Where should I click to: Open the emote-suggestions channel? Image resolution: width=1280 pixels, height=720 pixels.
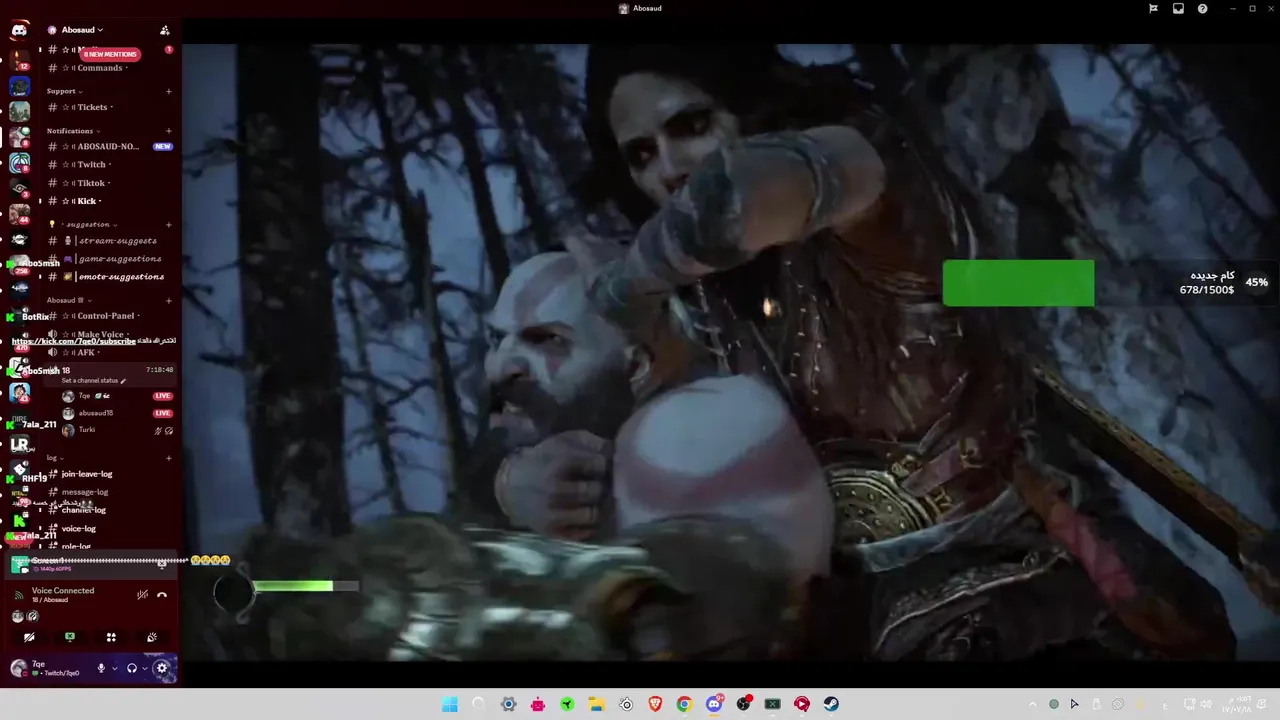pos(110,277)
